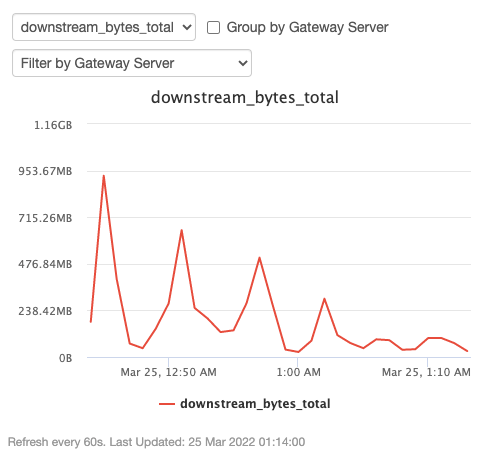Click the 238.42MB y-axis label
The height and width of the screenshot is (467, 491).
[45, 311]
